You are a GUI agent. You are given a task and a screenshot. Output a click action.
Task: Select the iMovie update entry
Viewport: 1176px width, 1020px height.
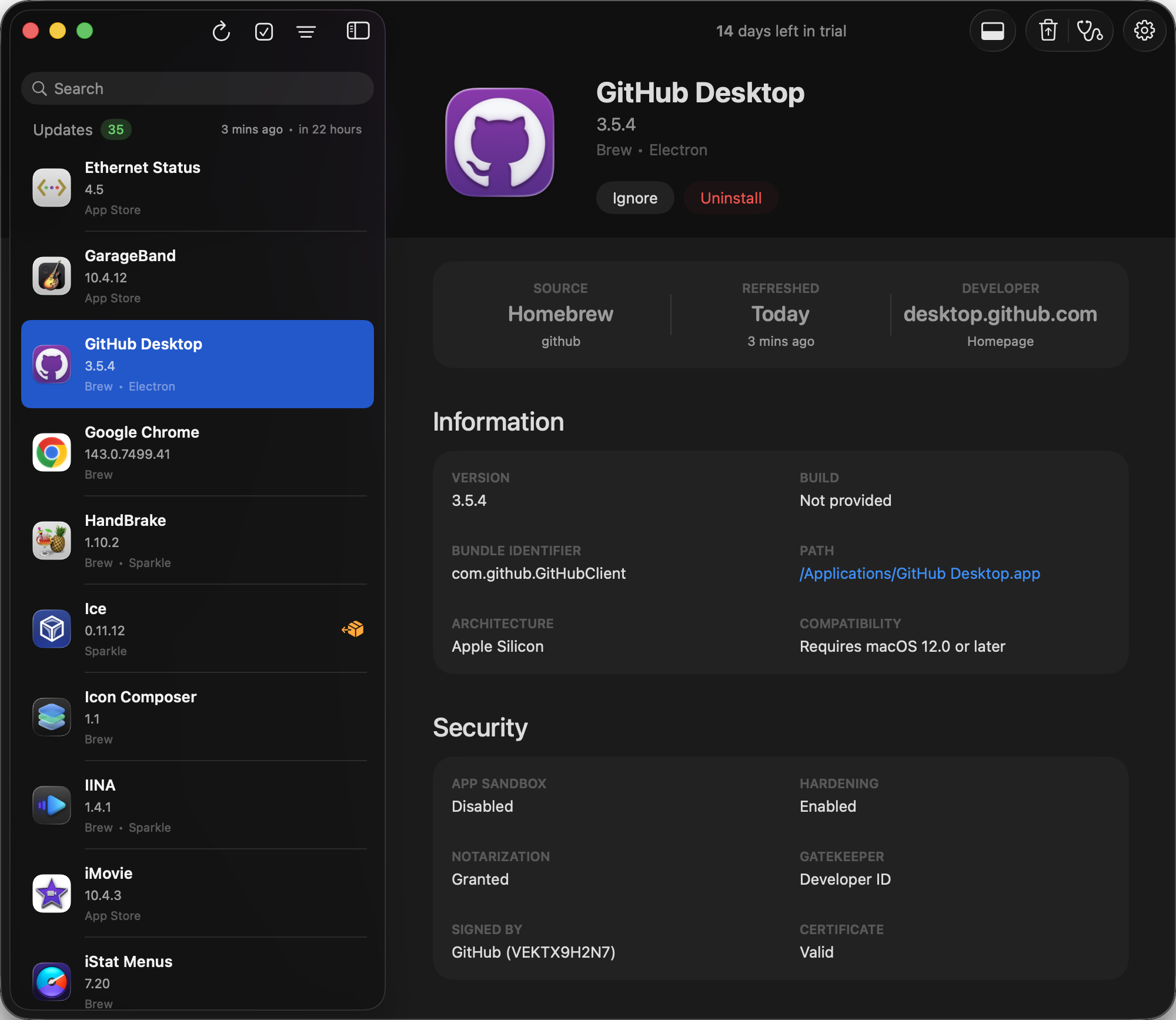click(x=197, y=894)
